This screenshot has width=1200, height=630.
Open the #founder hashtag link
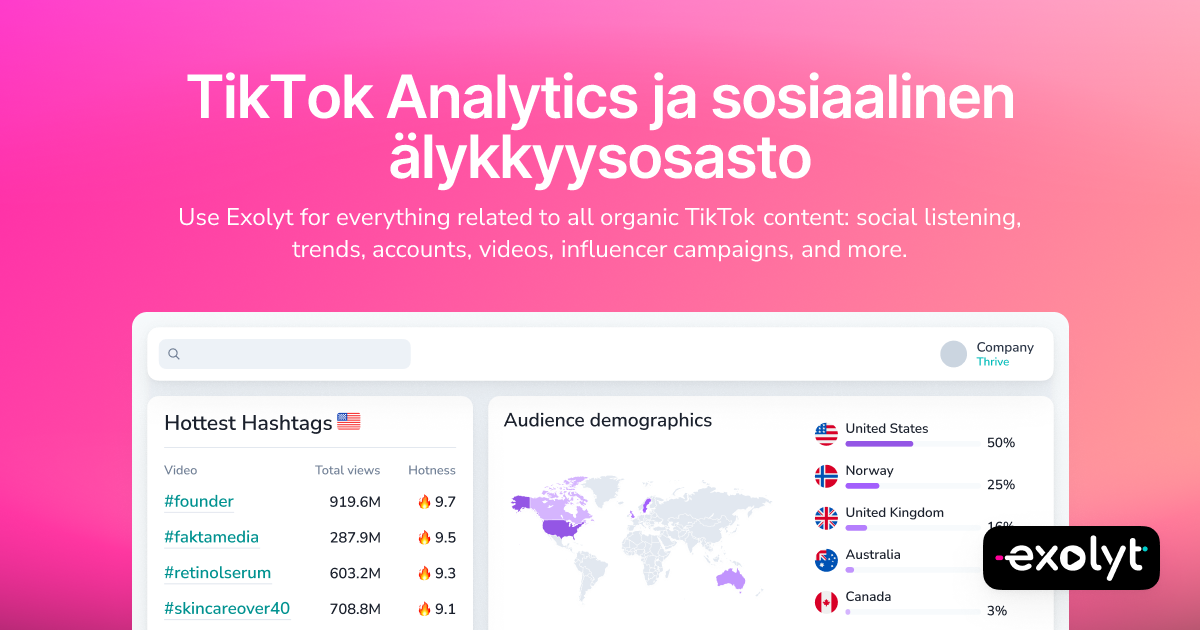coord(199,502)
